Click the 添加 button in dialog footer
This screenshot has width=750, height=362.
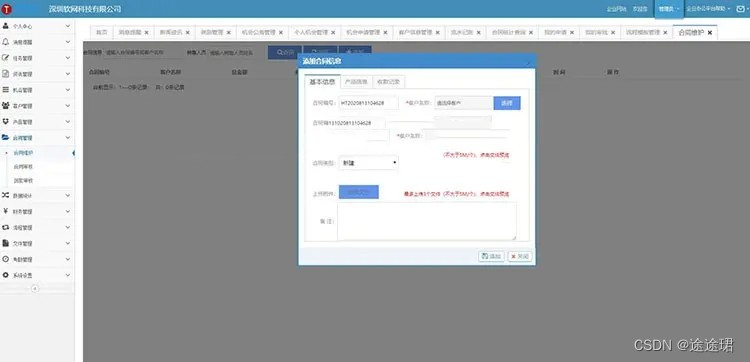tap(491, 257)
